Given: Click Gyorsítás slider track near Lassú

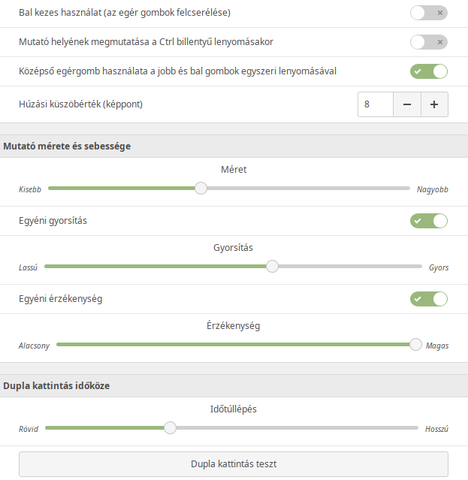Looking at the screenshot, I should [x=55, y=266].
